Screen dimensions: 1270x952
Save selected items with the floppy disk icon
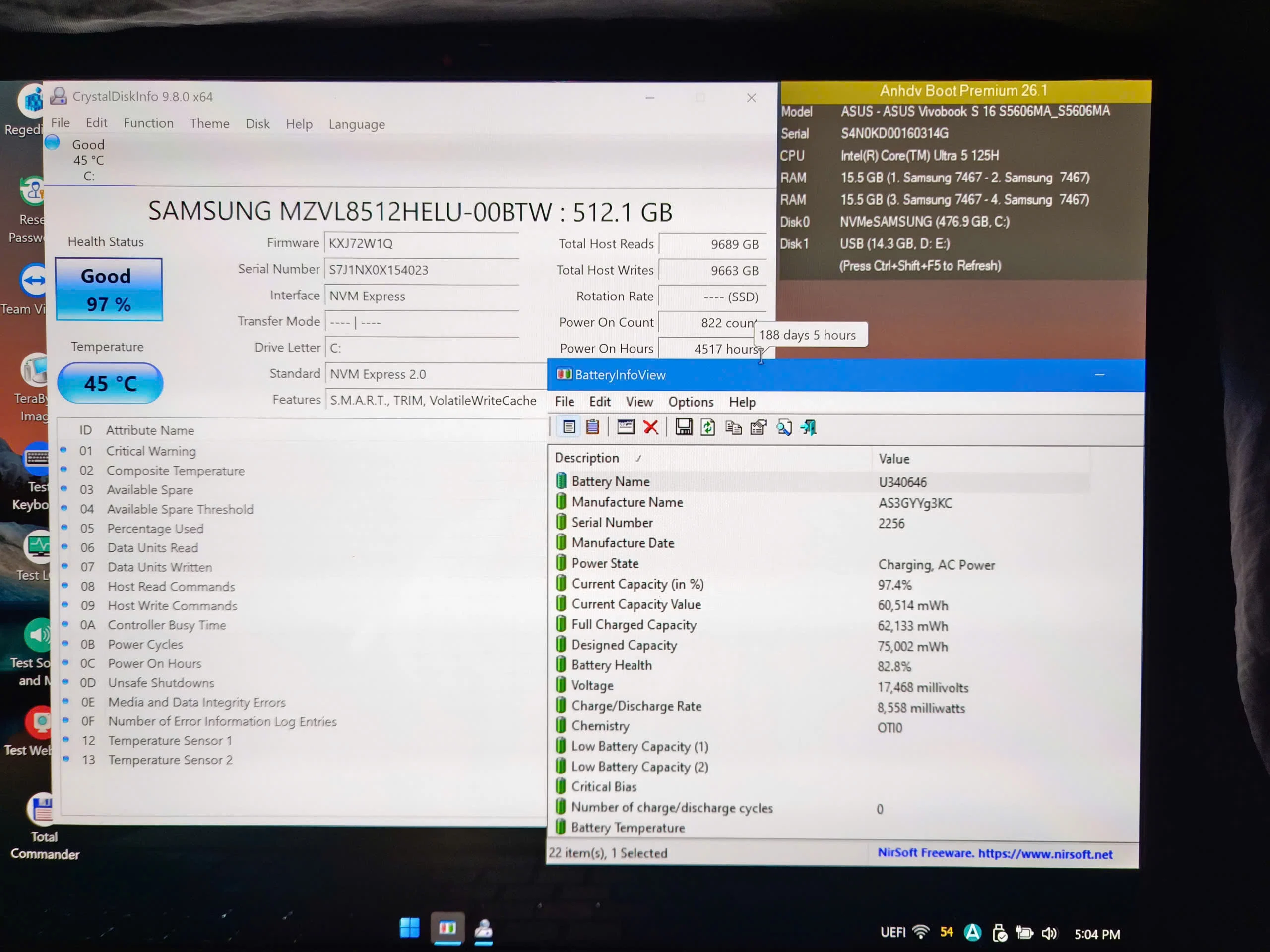pos(683,427)
